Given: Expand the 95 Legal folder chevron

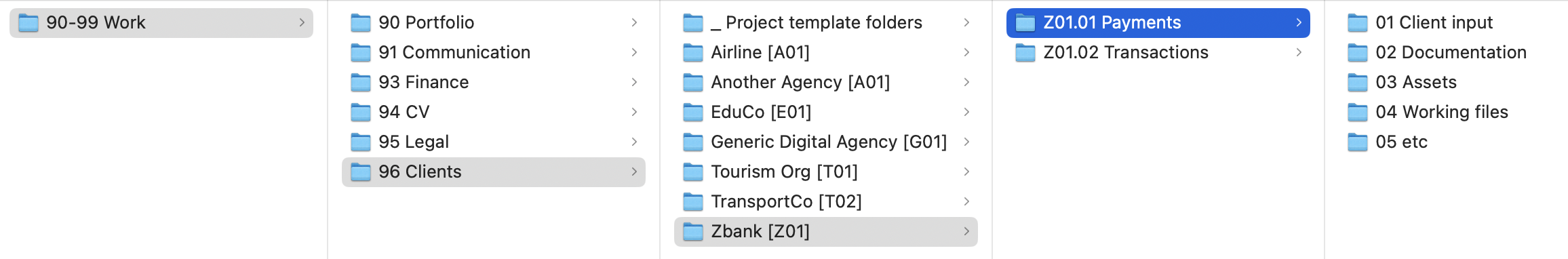Looking at the screenshot, I should tap(634, 142).
